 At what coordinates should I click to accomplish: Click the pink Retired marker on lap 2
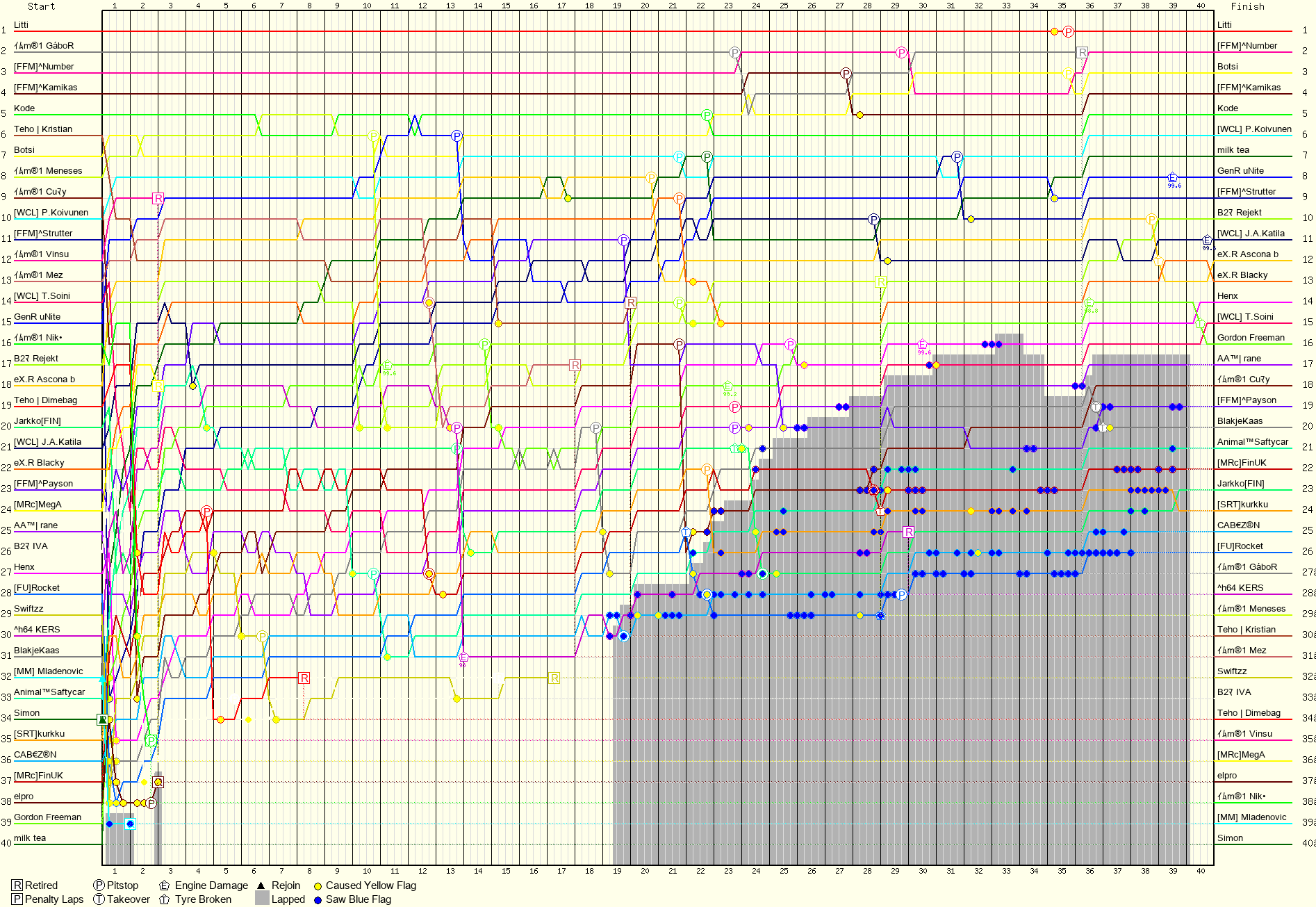pos(158,198)
